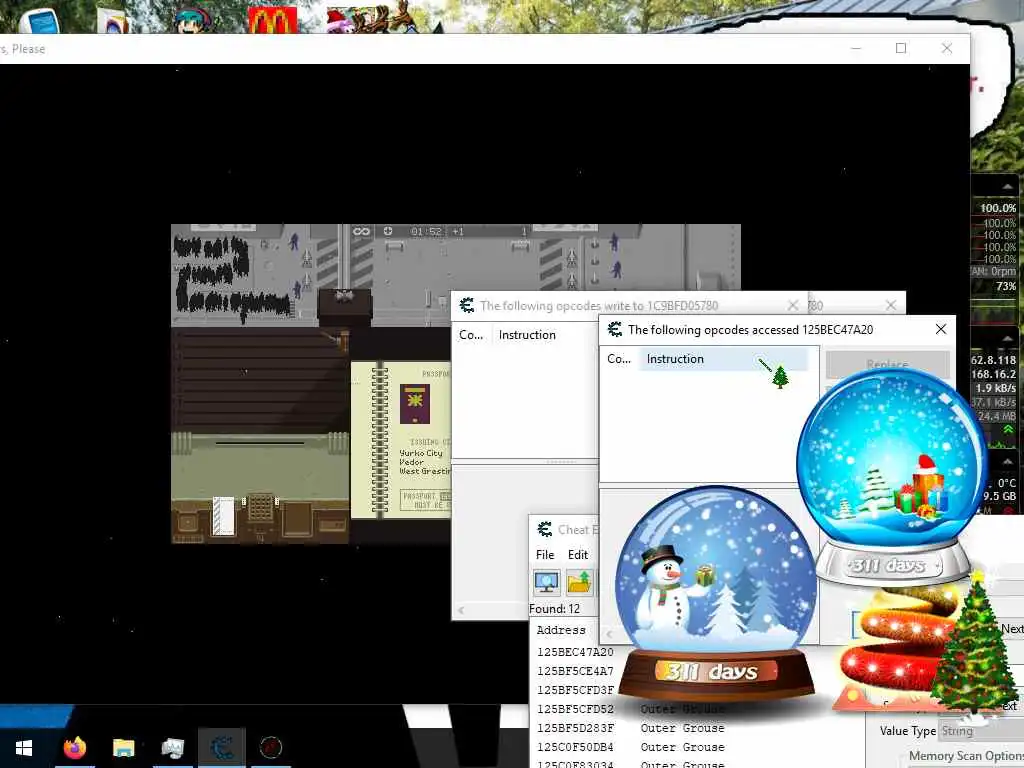Minimize the Papers, Please window
This screenshot has width=1024, height=768.
pyautogui.click(x=856, y=48)
